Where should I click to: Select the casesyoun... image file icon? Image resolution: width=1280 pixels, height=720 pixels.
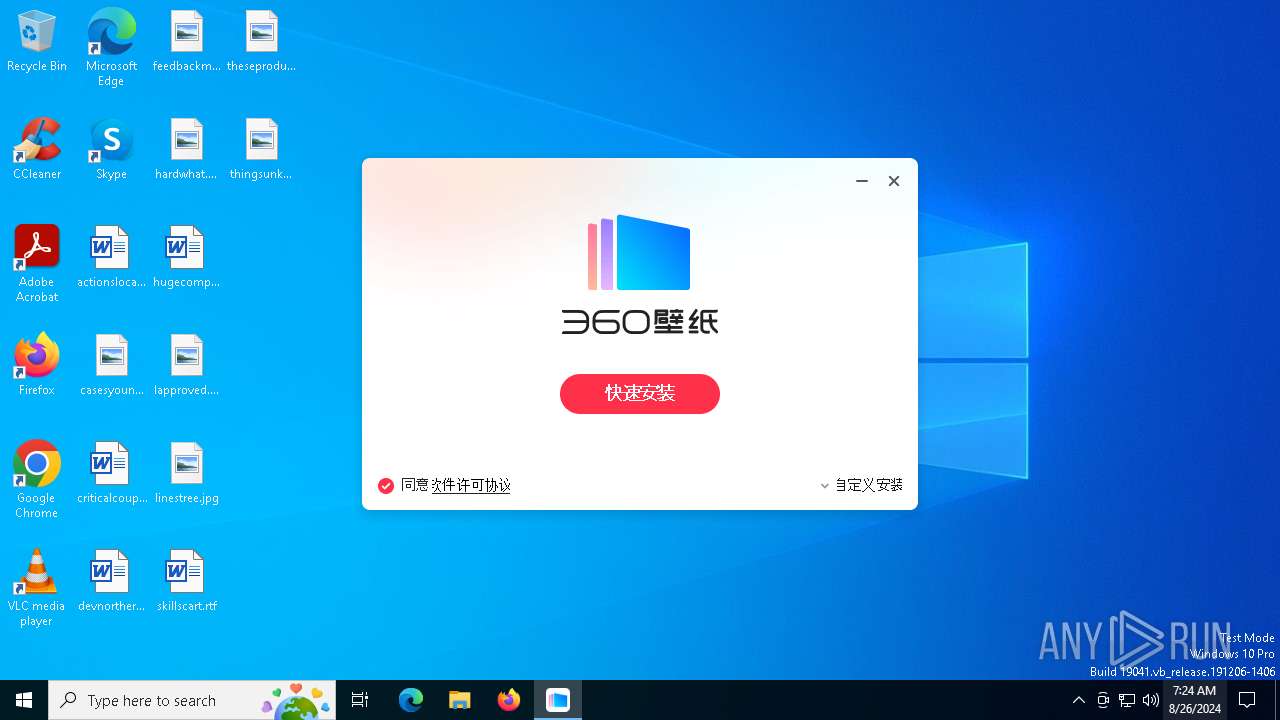click(111, 365)
